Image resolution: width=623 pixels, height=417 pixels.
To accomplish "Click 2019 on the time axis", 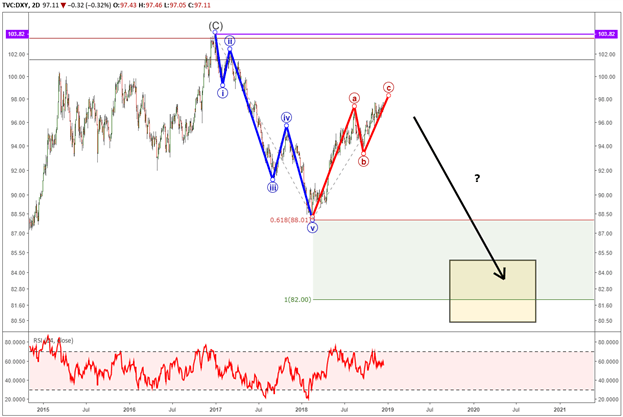I will tap(388, 409).
